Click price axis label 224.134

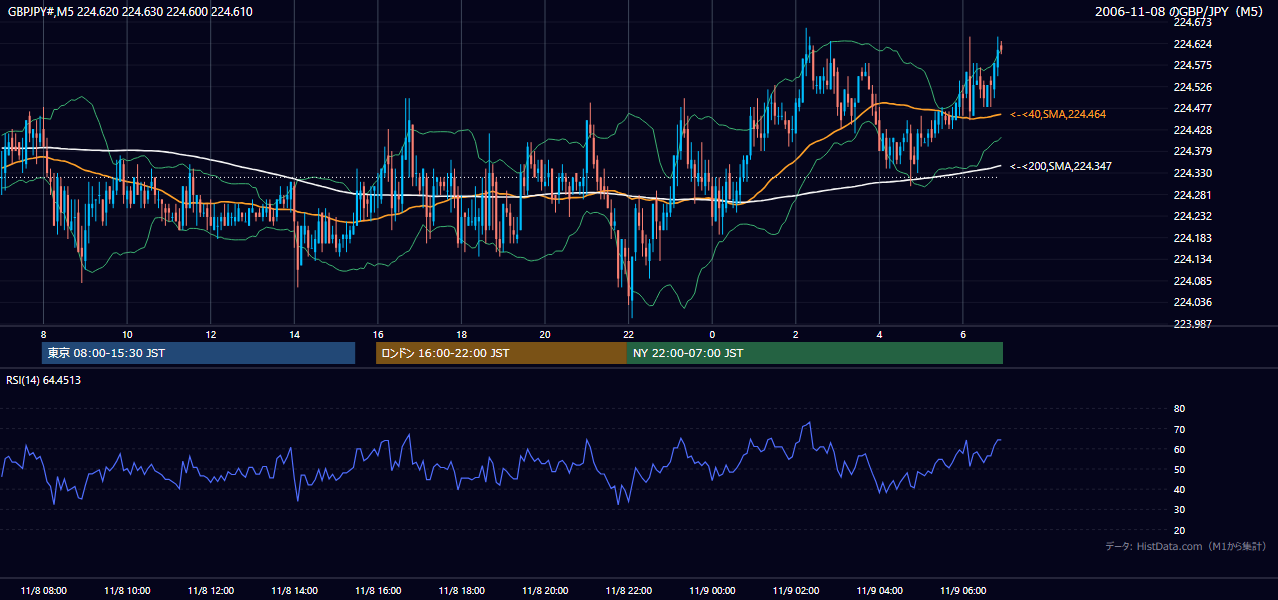click(1192, 259)
